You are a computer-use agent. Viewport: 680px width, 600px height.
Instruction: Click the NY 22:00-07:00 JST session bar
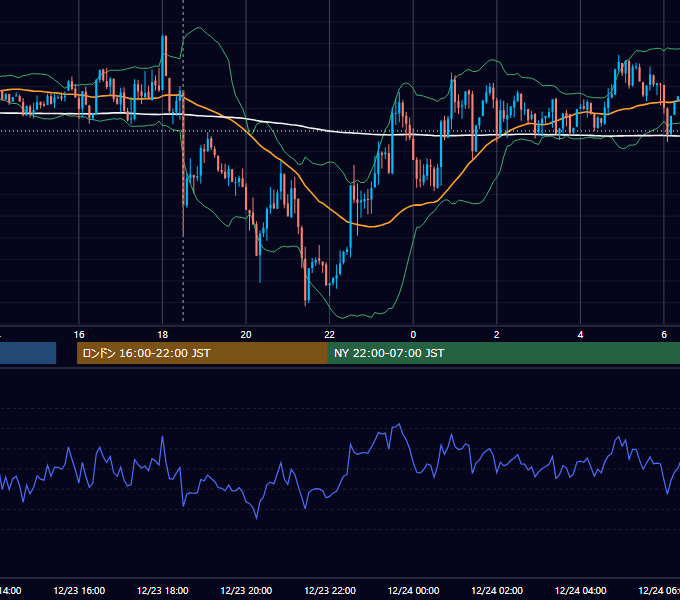tap(503, 353)
